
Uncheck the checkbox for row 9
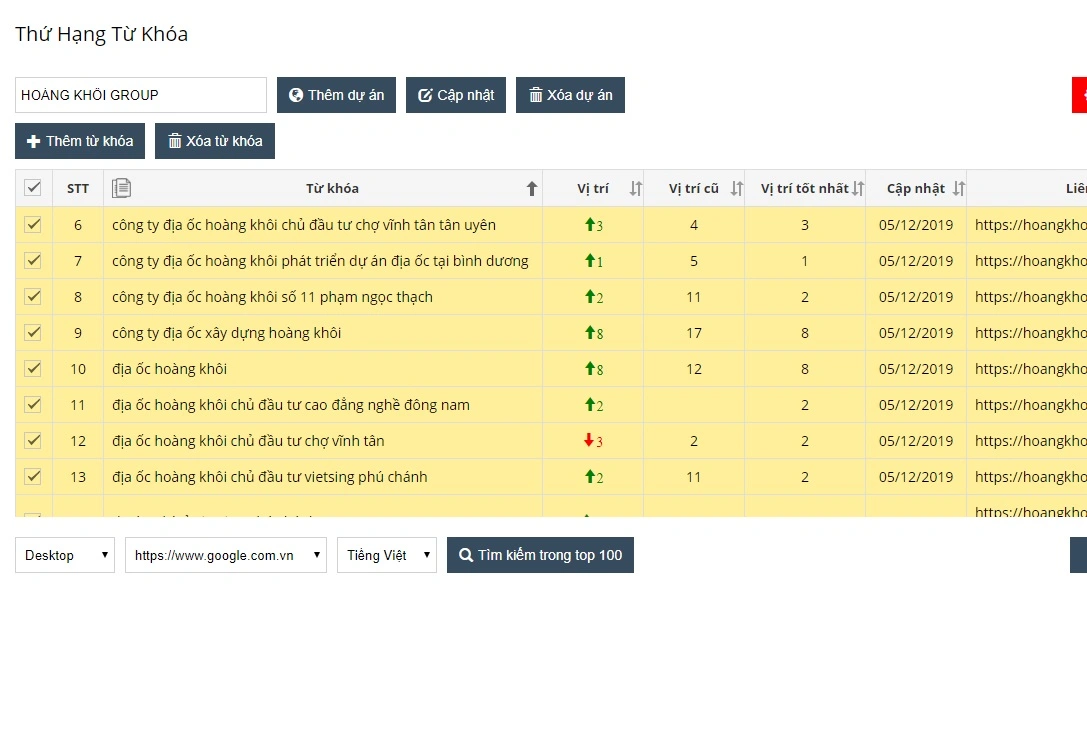click(x=33, y=332)
